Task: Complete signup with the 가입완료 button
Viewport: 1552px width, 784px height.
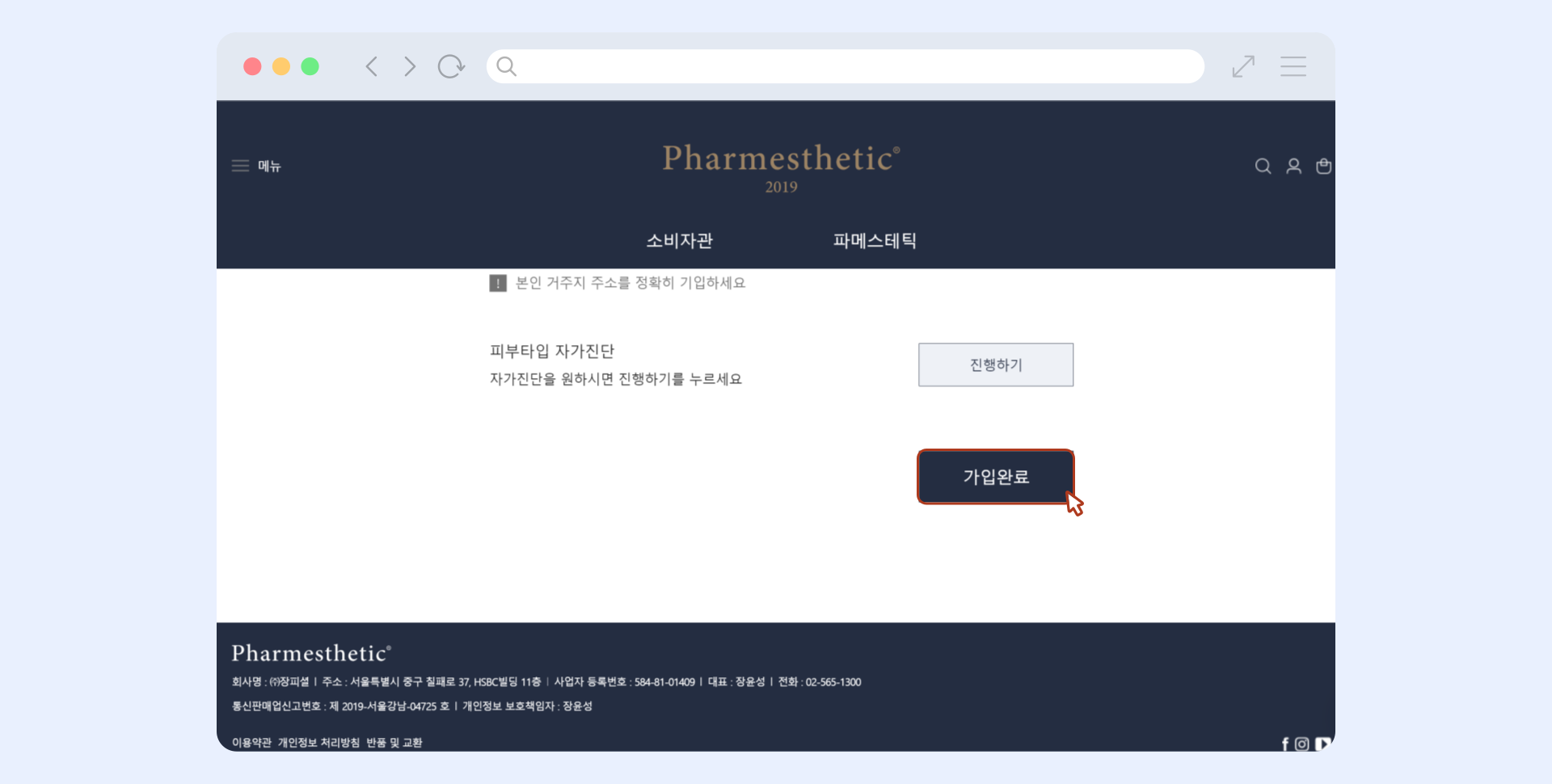Action: (x=996, y=477)
